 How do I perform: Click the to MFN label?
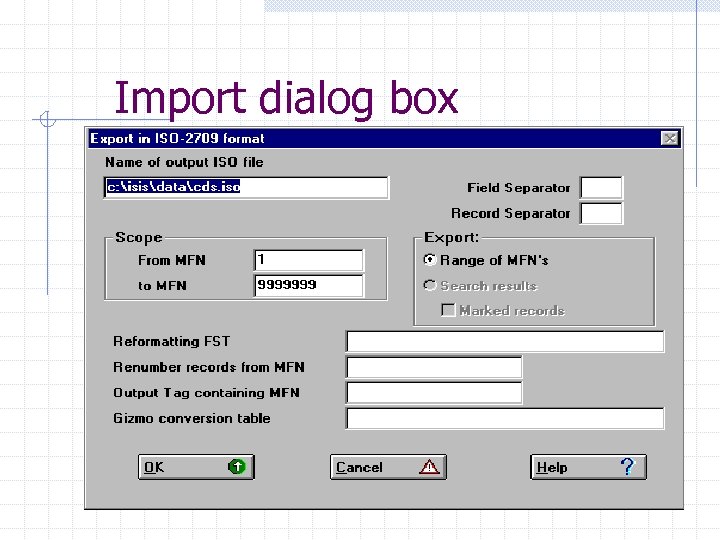click(162, 286)
